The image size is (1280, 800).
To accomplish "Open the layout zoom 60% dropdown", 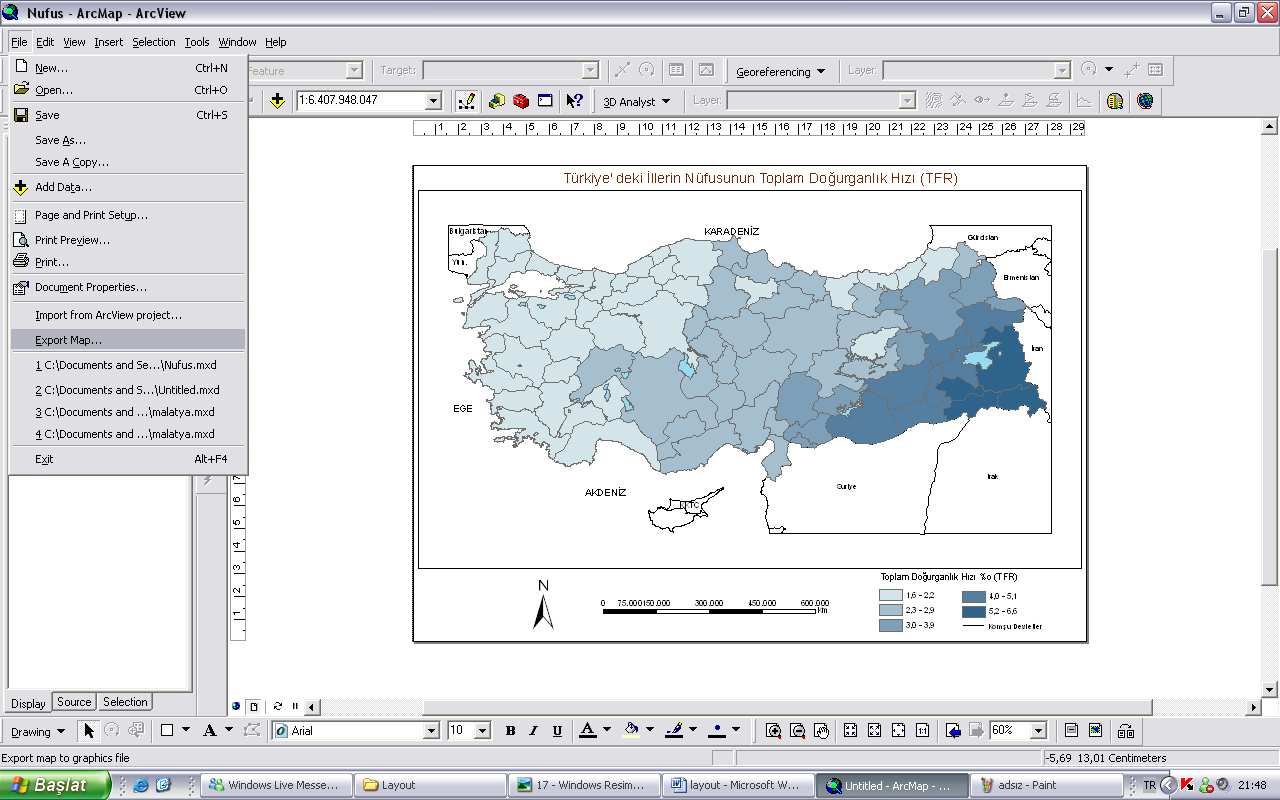I will pyautogui.click(x=1038, y=731).
